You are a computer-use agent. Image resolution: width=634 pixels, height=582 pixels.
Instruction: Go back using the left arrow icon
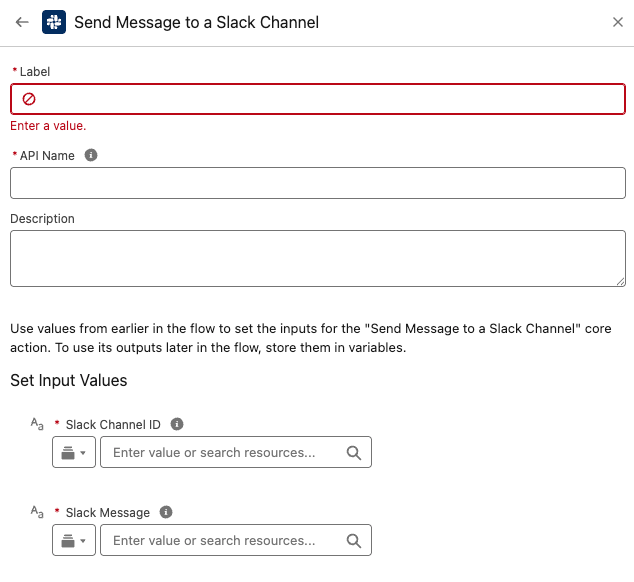(22, 22)
